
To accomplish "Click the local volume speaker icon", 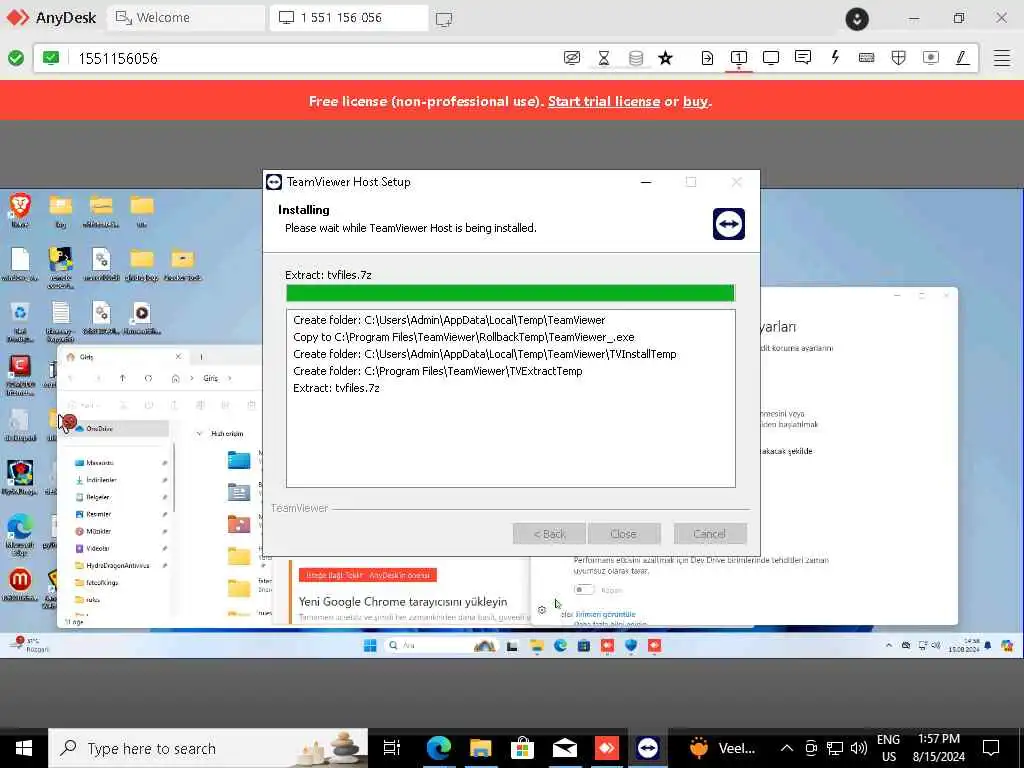I will 859,748.
